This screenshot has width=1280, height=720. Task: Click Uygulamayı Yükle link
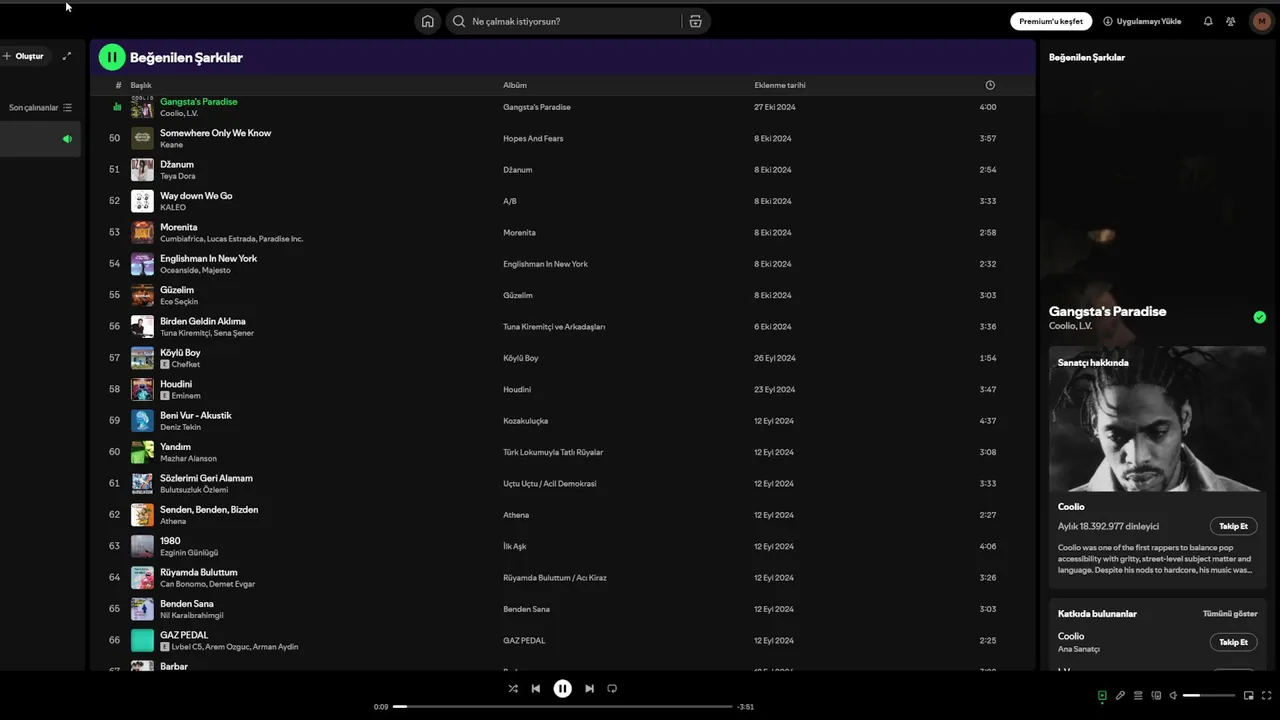pos(1142,21)
